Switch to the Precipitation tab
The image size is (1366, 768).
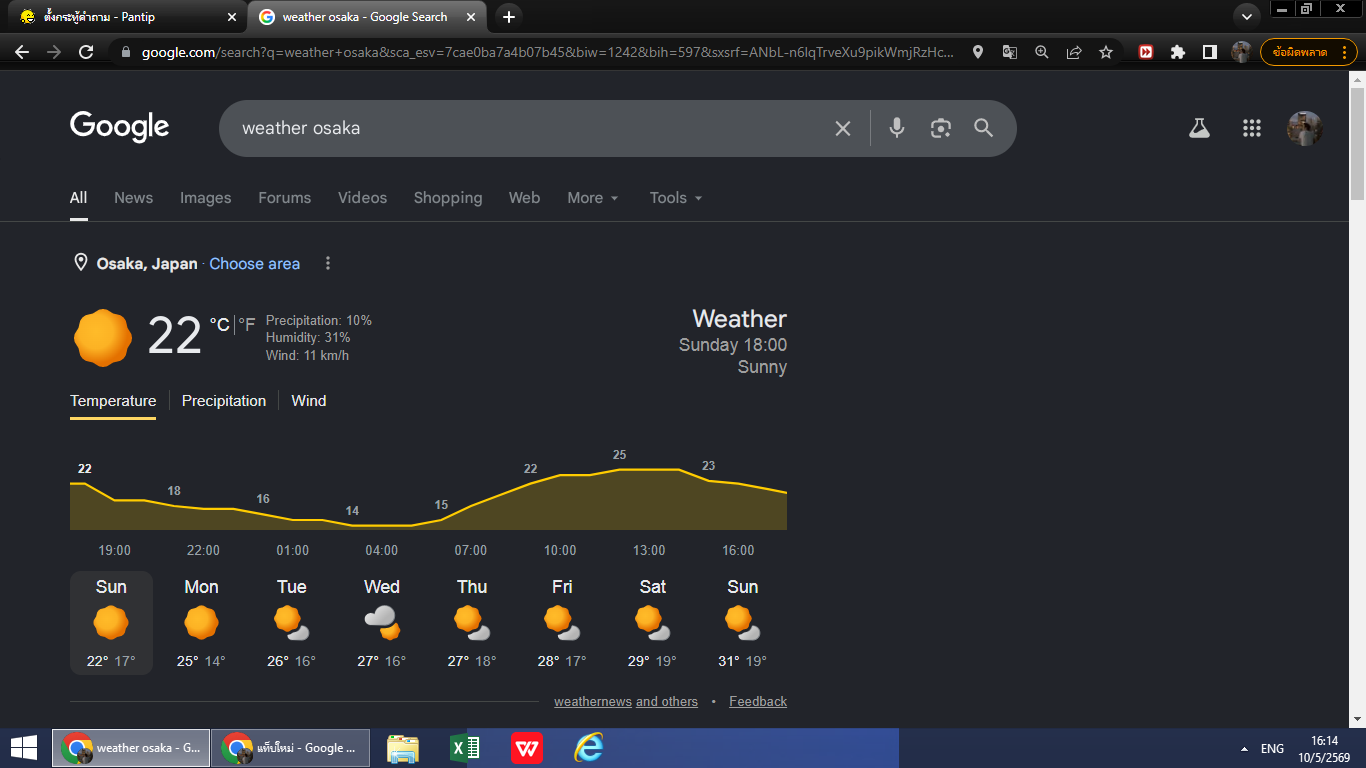(x=224, y=400)
